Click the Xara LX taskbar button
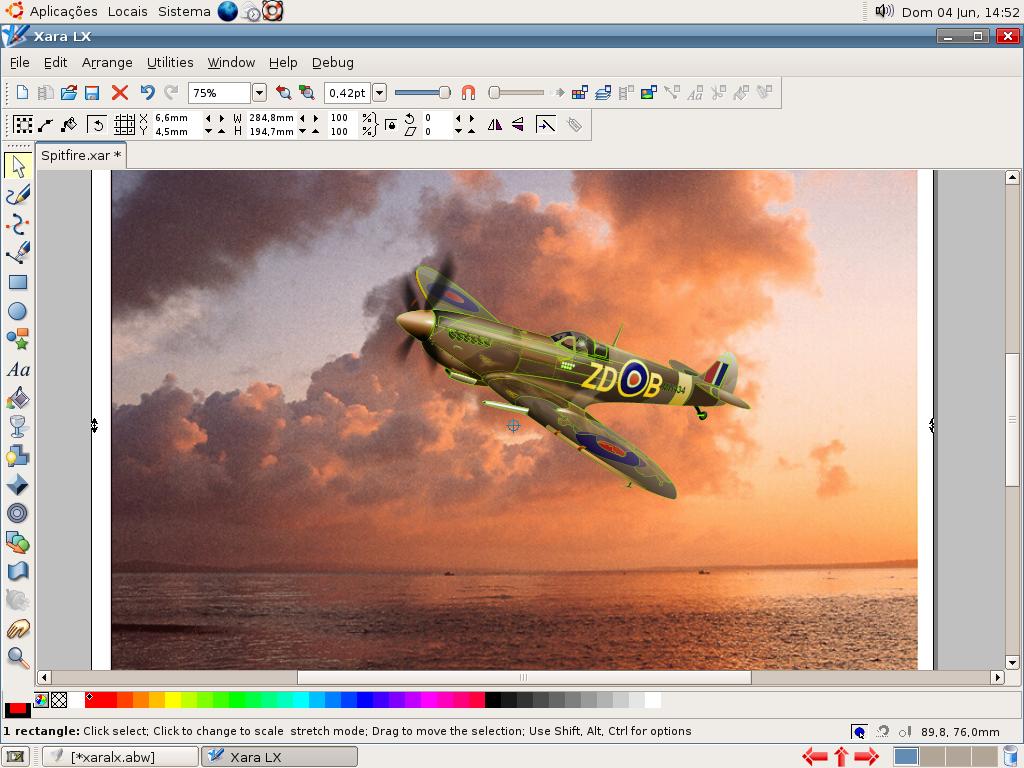 point(280,757)
